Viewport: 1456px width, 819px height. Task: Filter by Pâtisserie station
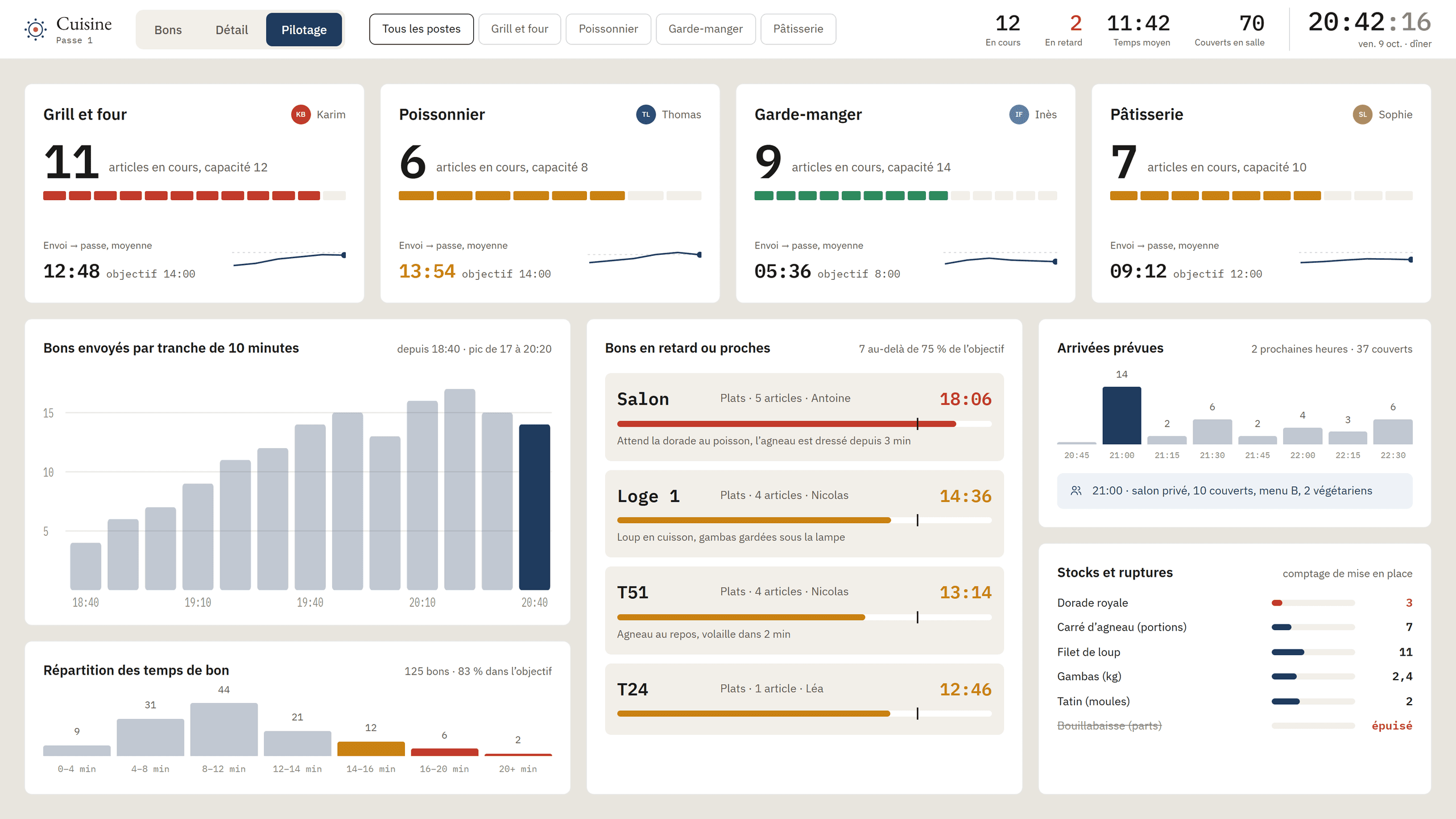799,29
